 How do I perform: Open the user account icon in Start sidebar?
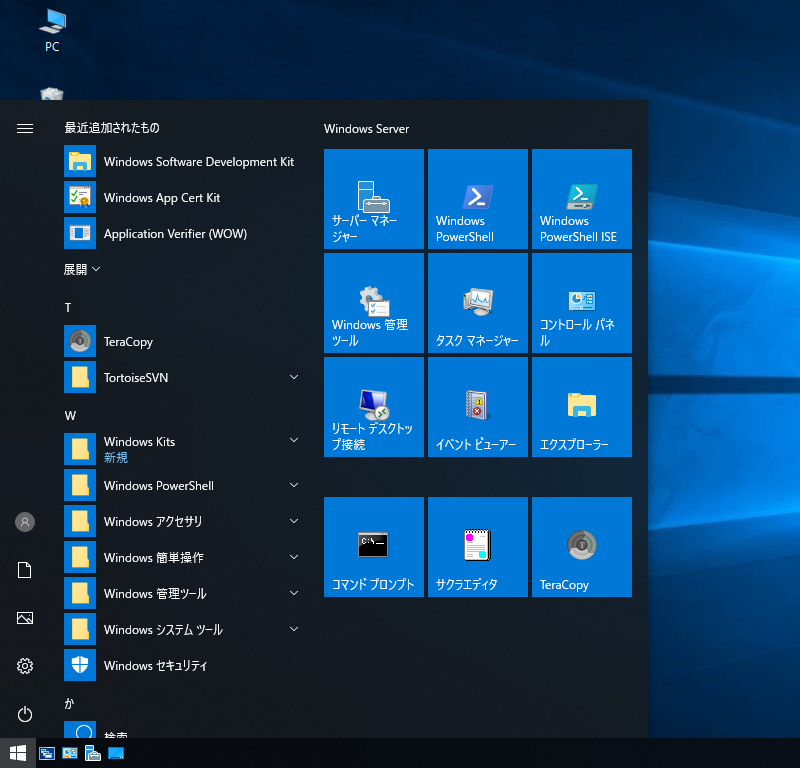[x=24, y=522]
